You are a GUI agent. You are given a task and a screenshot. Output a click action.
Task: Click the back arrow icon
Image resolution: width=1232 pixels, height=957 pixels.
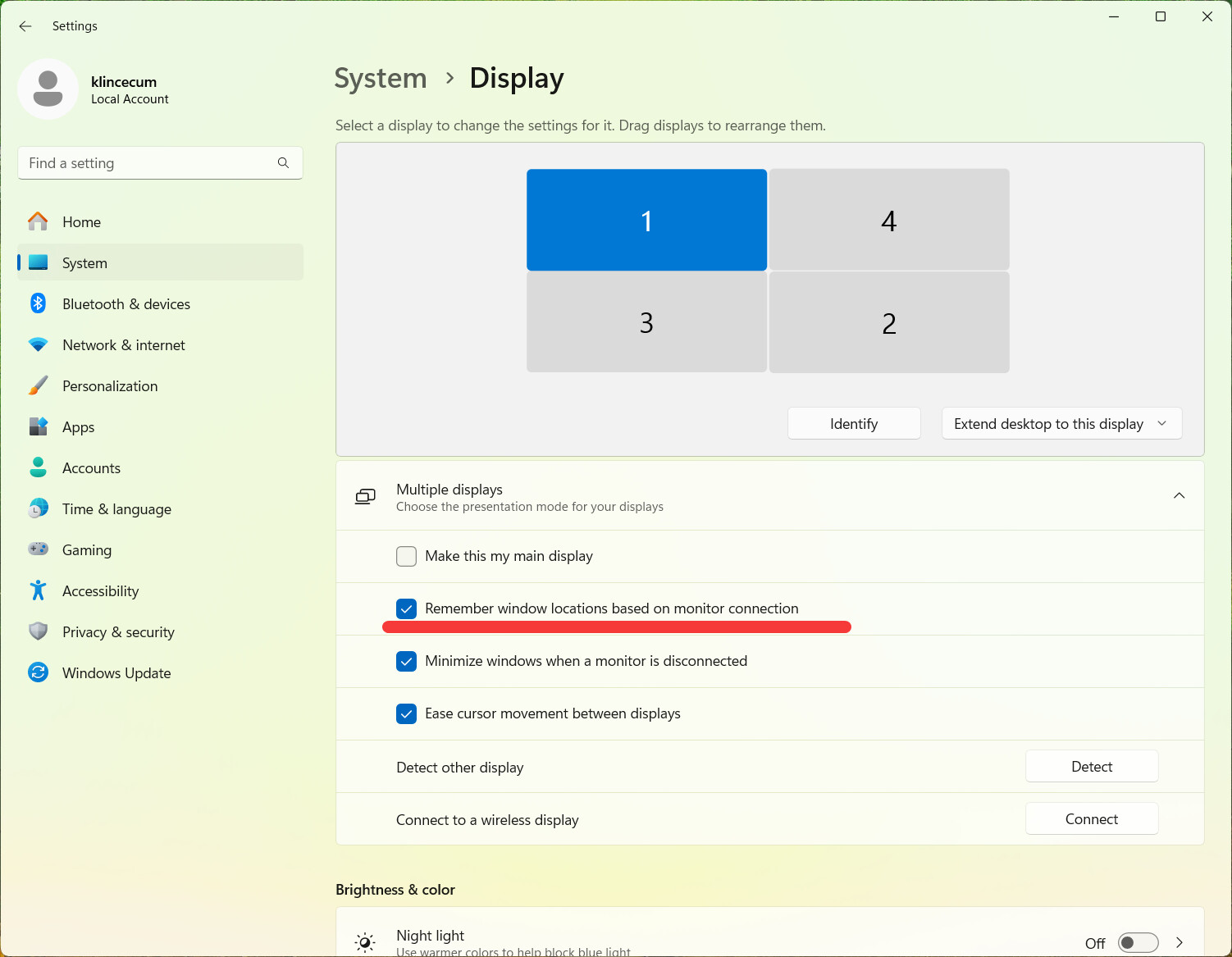pos(25,26)
